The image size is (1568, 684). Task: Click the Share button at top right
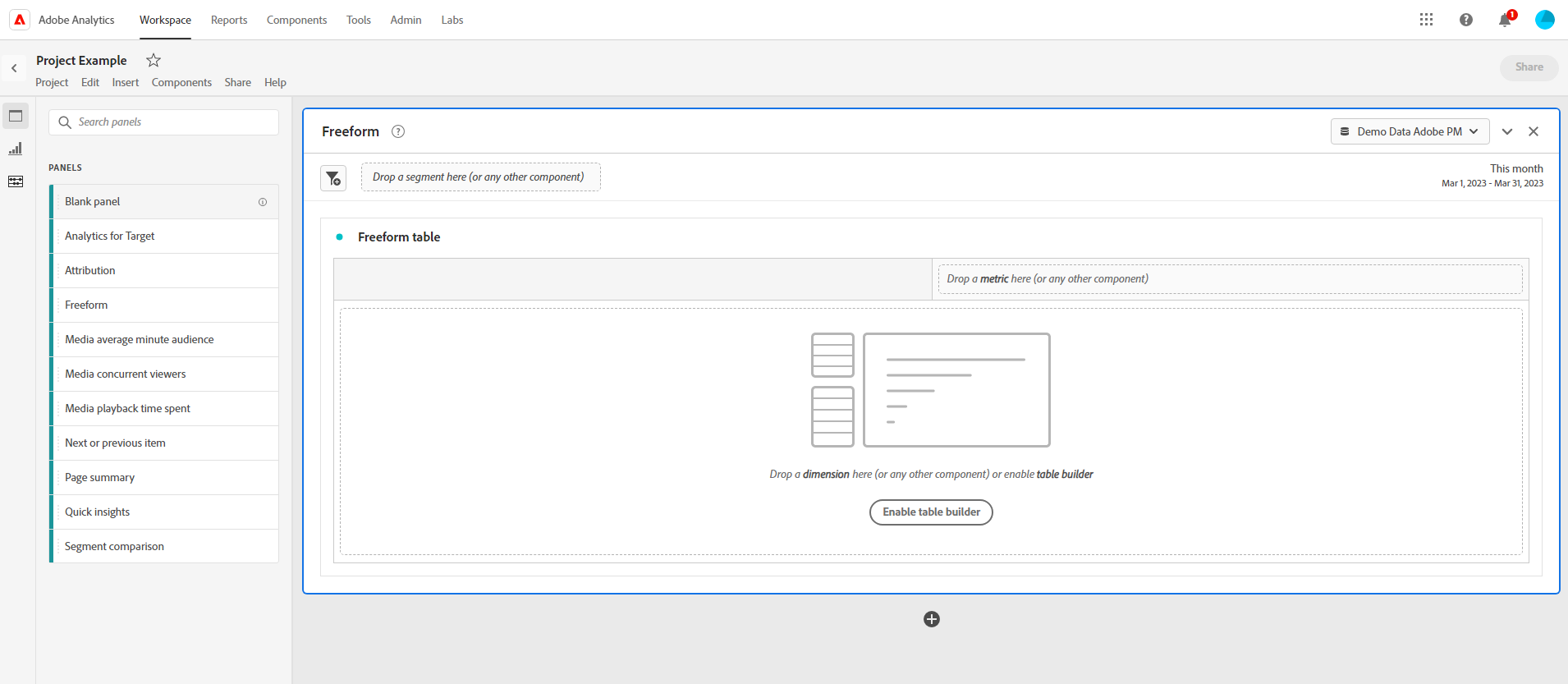tap(1529, 67)
